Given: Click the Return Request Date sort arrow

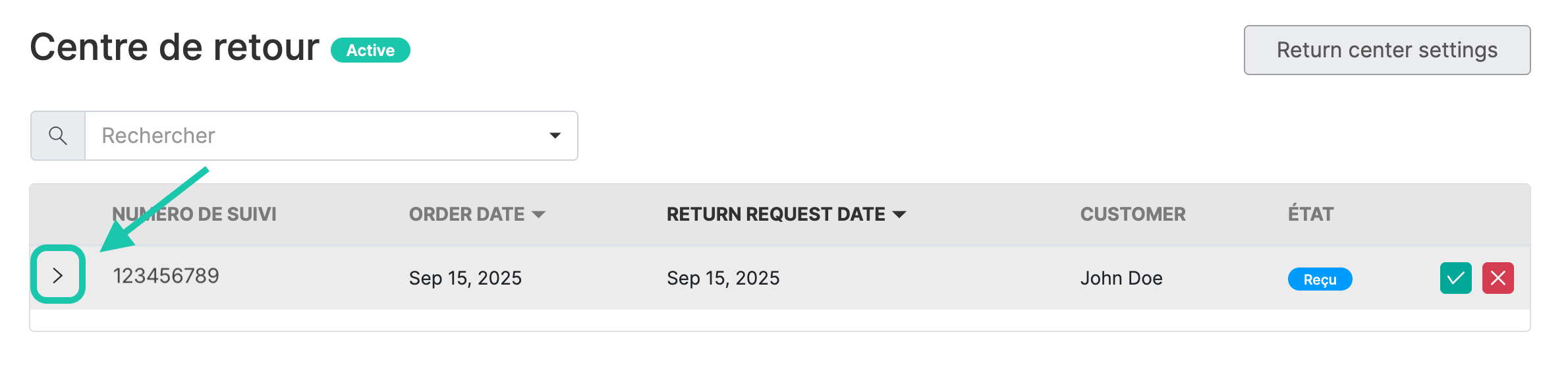Looking at the screenshot, I should [899, 214].
